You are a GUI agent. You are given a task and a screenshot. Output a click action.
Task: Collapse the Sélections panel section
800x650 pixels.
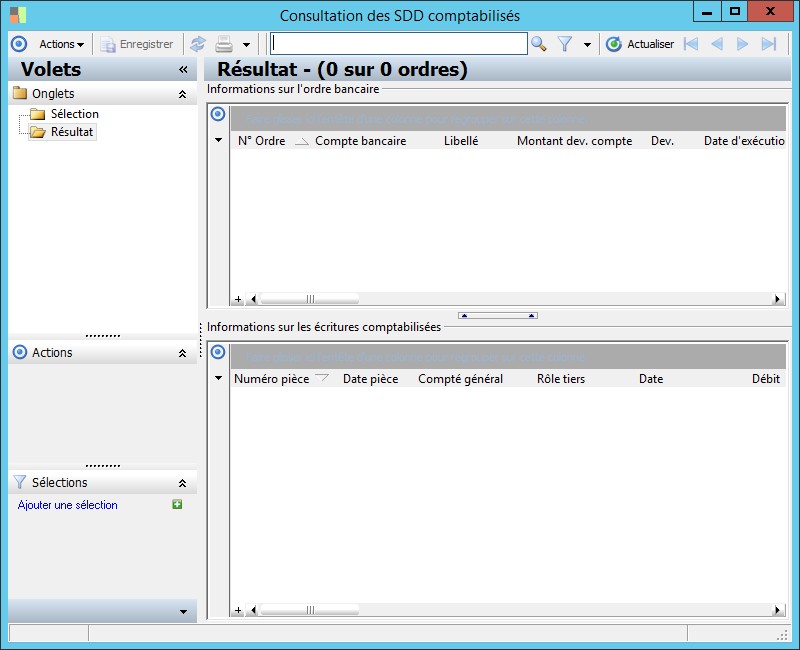(x=182, y=483)
